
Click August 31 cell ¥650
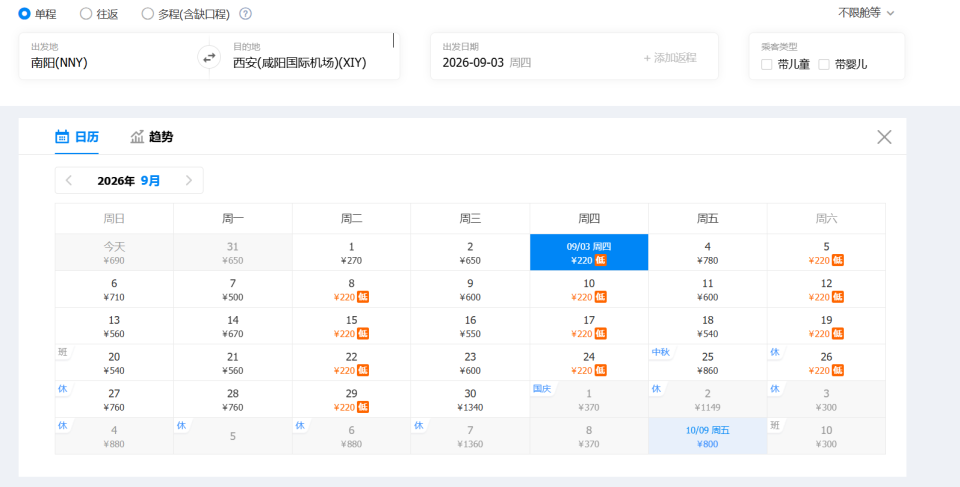pos(233,252)
